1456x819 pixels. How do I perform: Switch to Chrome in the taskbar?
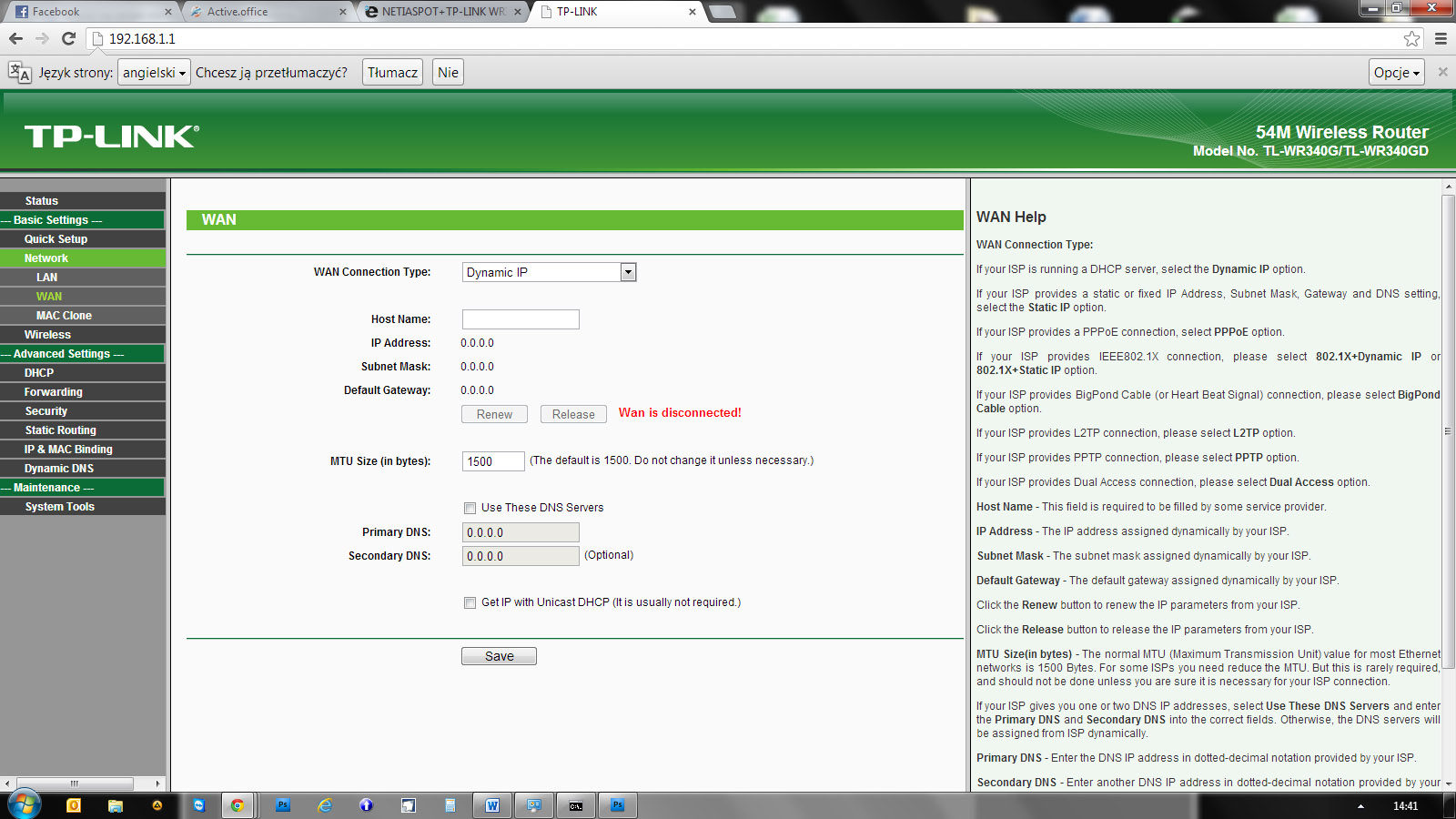(237, 805)
